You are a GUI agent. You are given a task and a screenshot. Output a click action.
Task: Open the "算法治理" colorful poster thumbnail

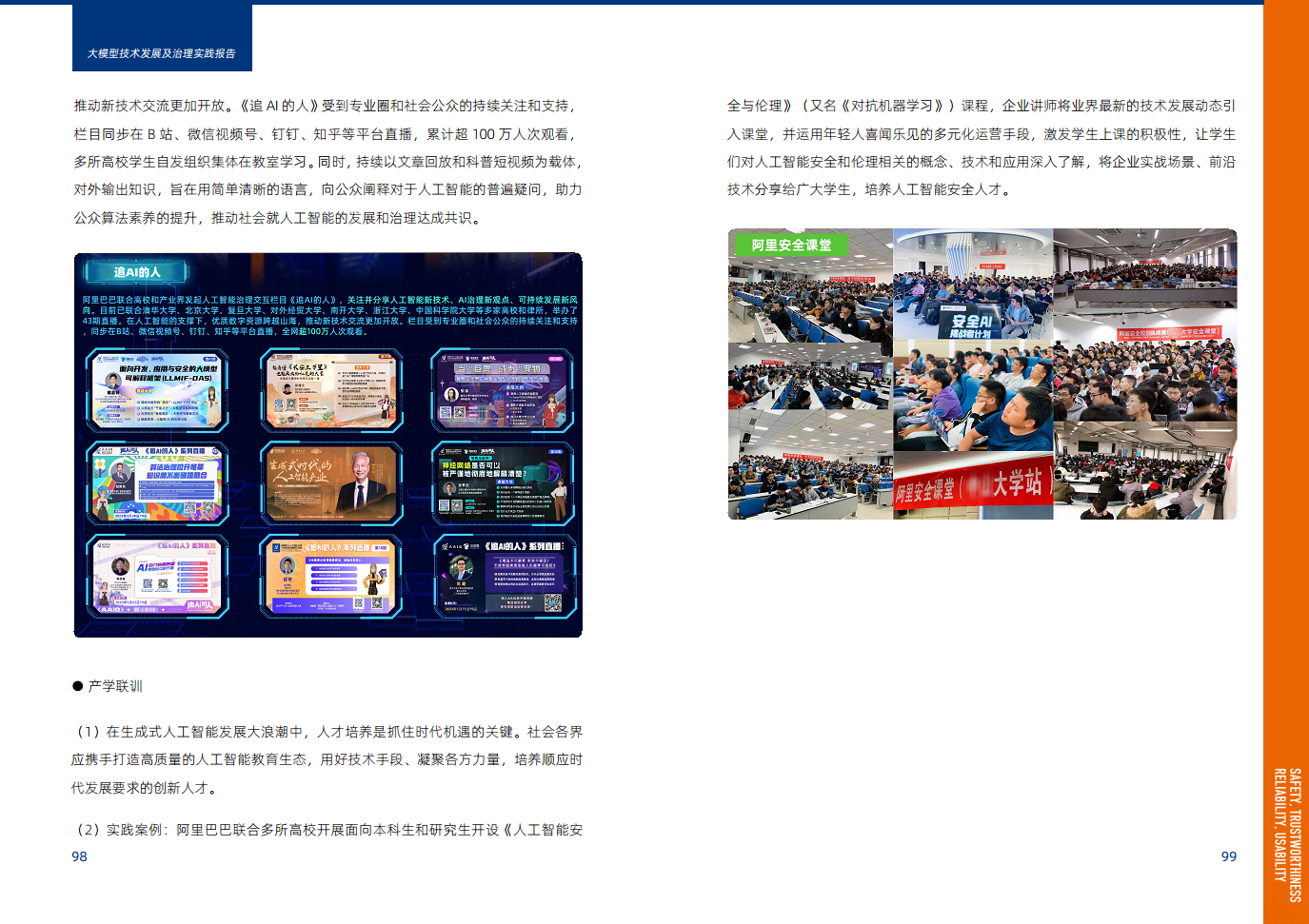(x=157, y=482)
